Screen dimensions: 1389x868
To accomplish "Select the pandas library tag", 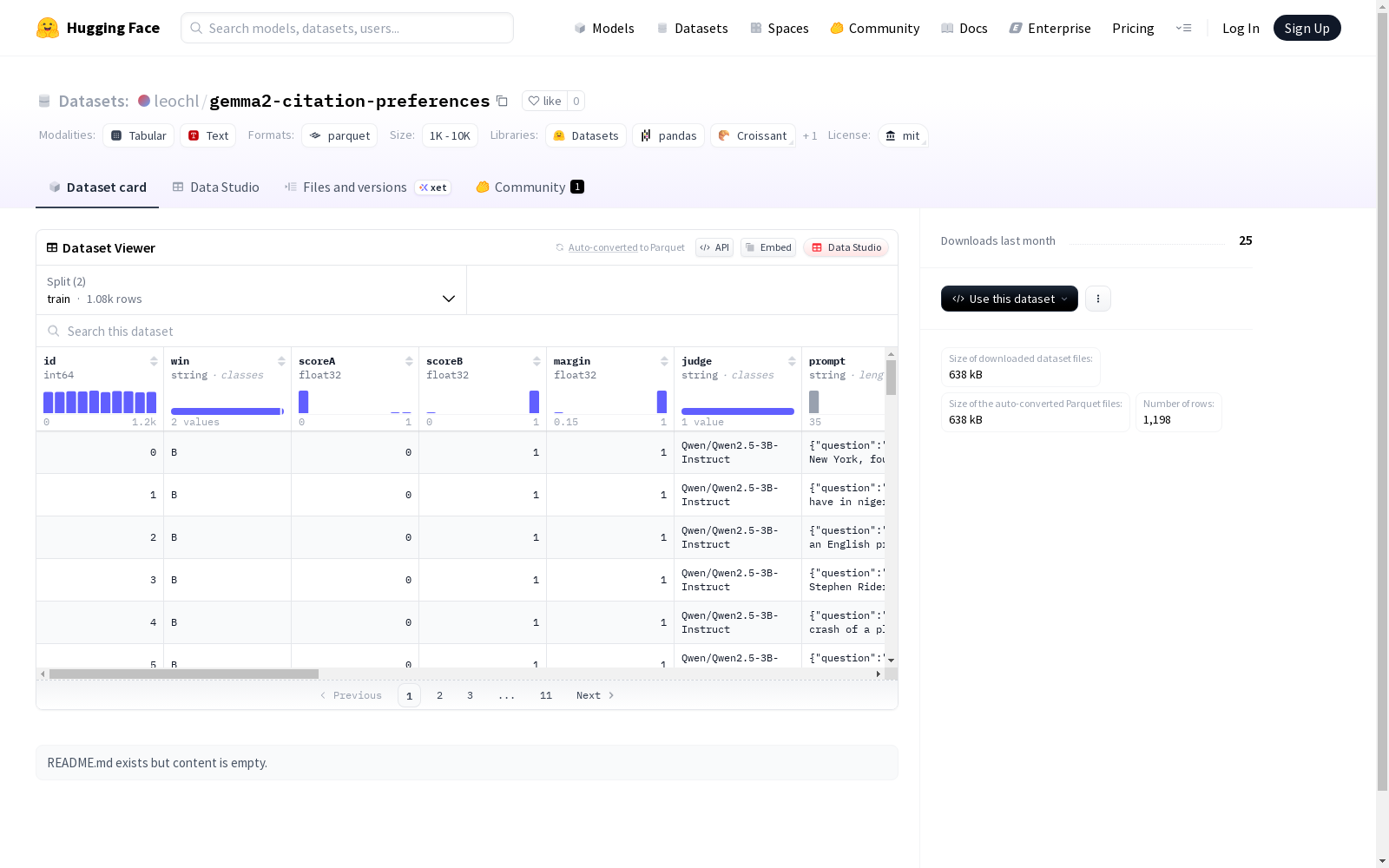I will click(668, 135).
